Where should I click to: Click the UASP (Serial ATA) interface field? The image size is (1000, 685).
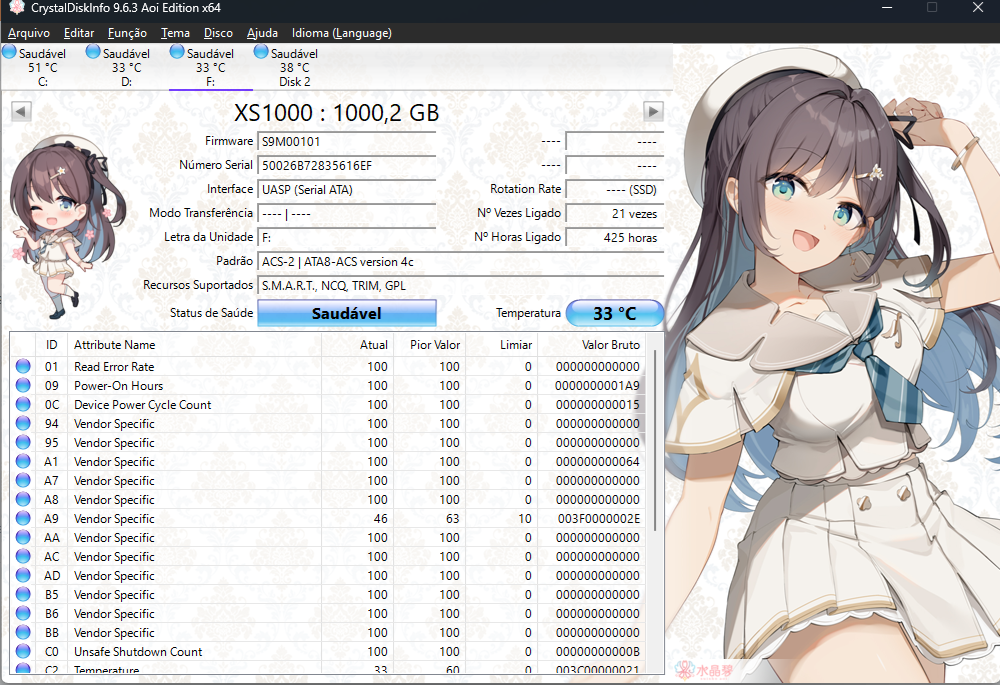click(347, 189)
